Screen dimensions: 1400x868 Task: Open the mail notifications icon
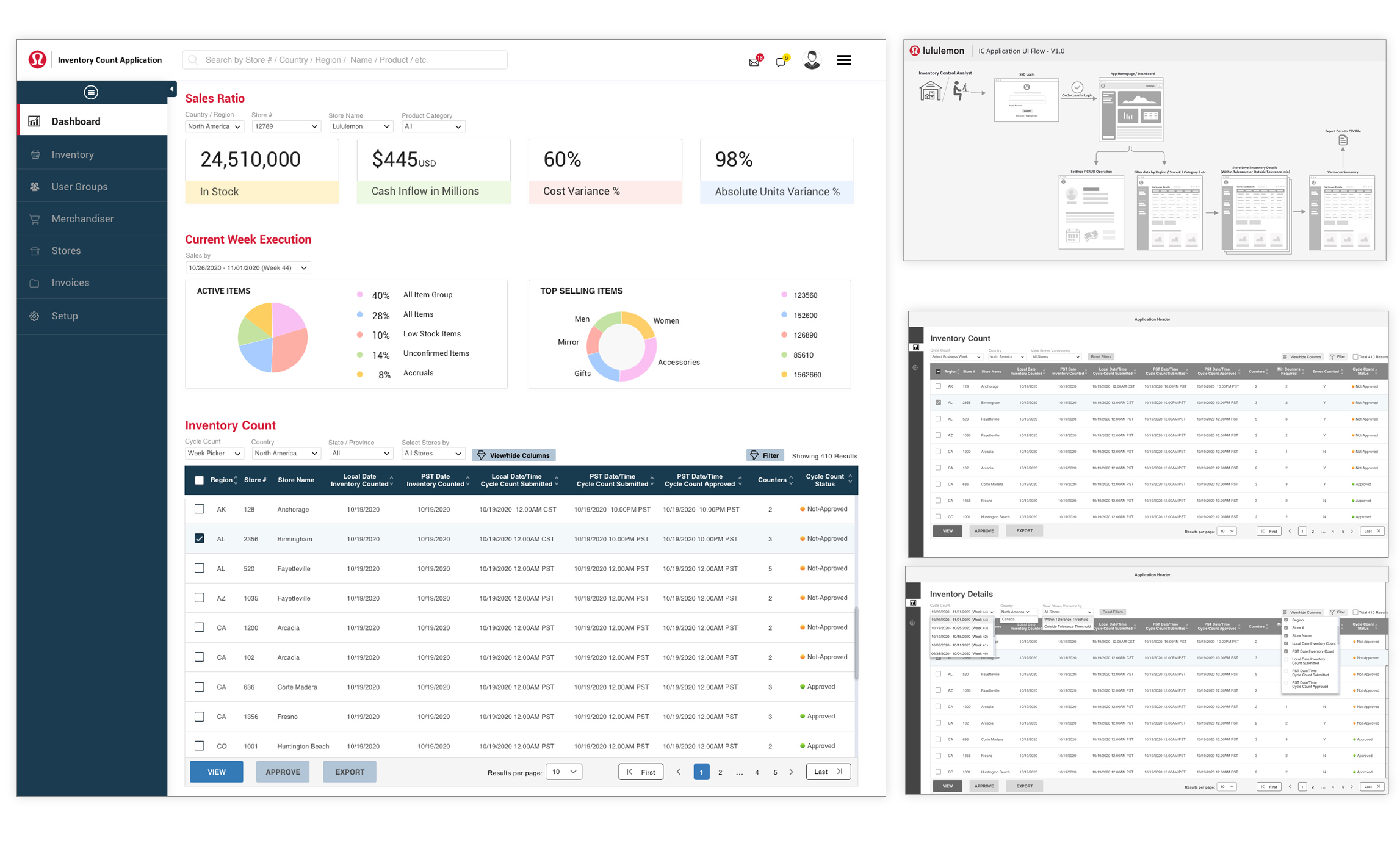click(x=754, y=62)
